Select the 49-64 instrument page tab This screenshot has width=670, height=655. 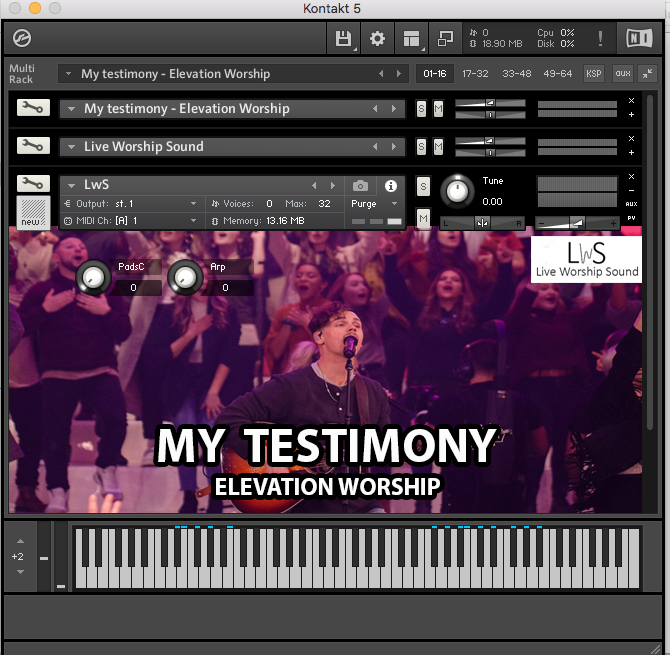click(558, 73)
